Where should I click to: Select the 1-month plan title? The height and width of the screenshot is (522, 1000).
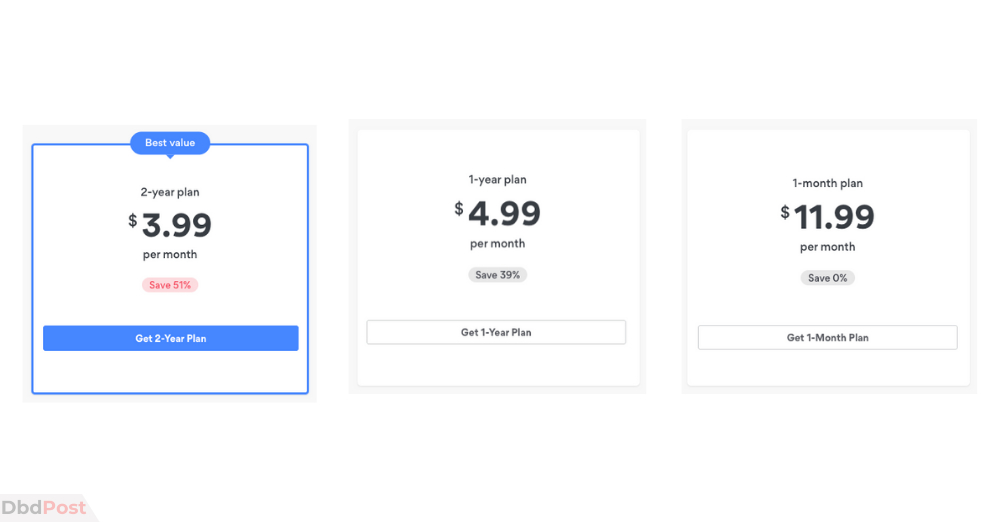tap(827, 183)
